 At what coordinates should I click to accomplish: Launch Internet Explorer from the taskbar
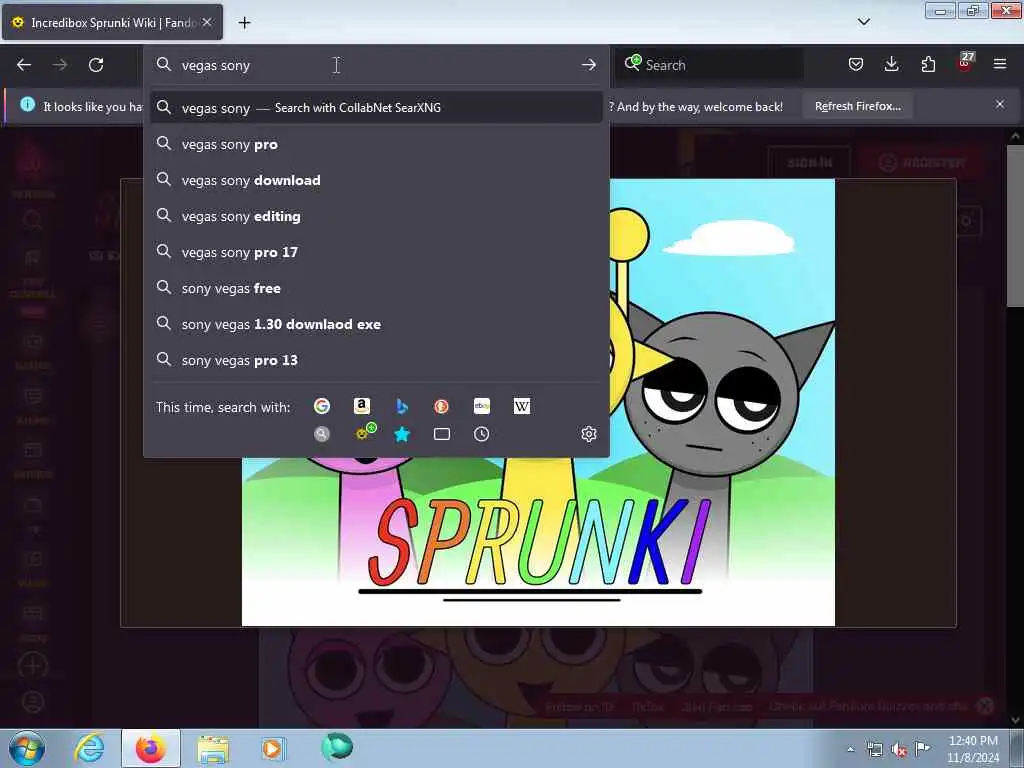[89, 748]
